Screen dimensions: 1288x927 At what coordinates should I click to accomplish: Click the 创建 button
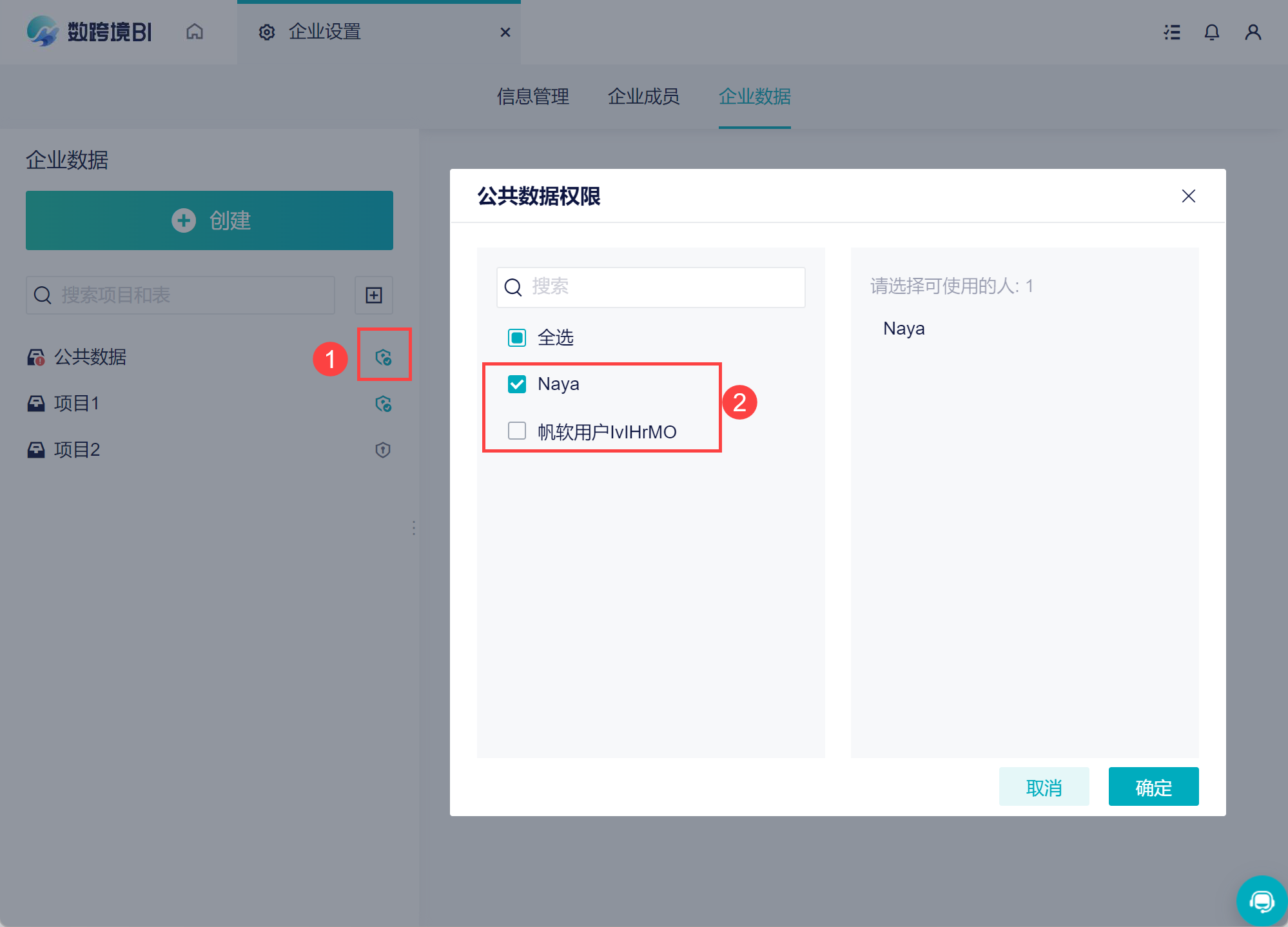coord(210,220)
